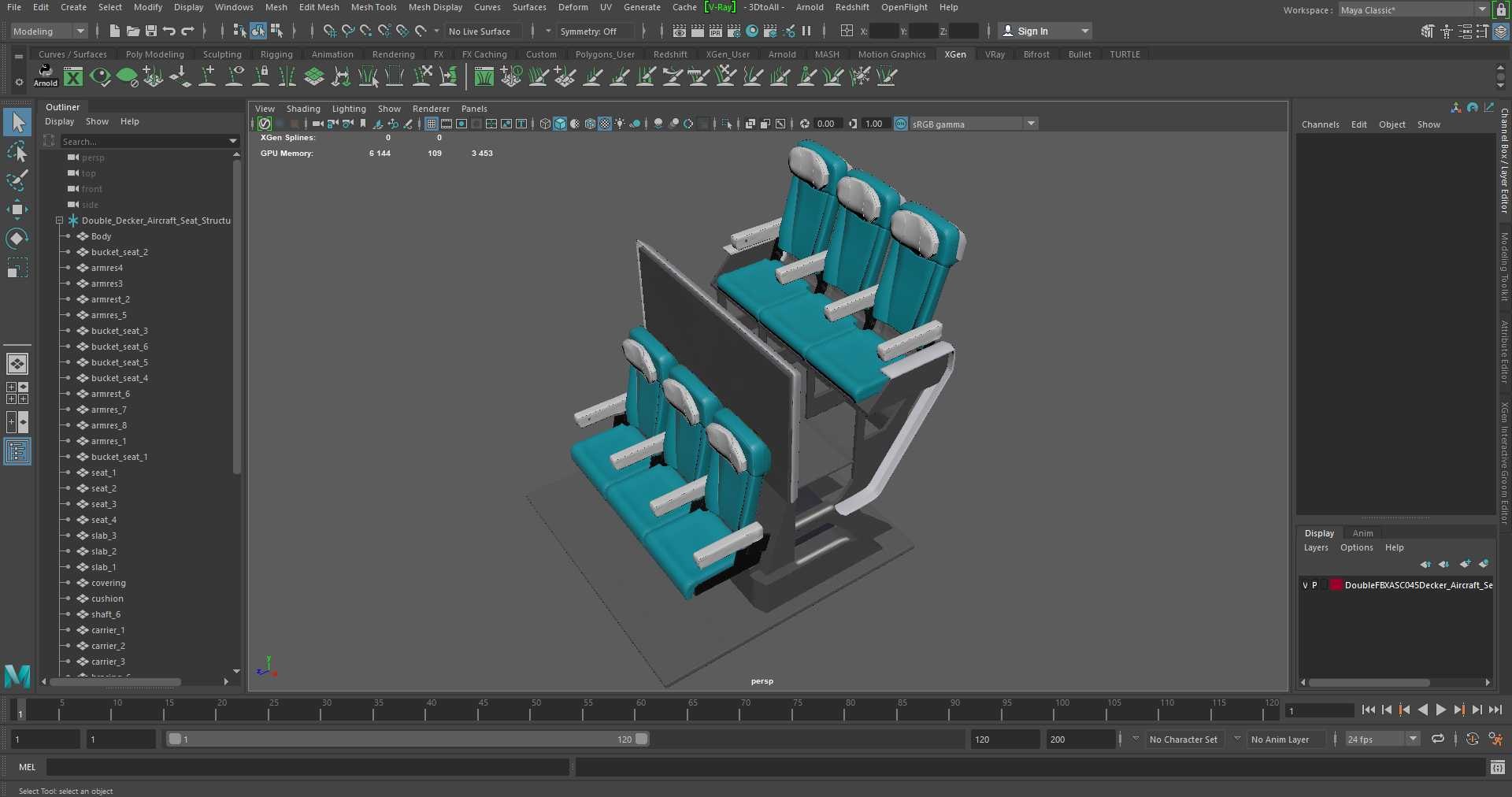Screen dimensions: 1512x797
Task: Switch to four-view layout icon
Action: pyautogui.click(x=17, y=393)
